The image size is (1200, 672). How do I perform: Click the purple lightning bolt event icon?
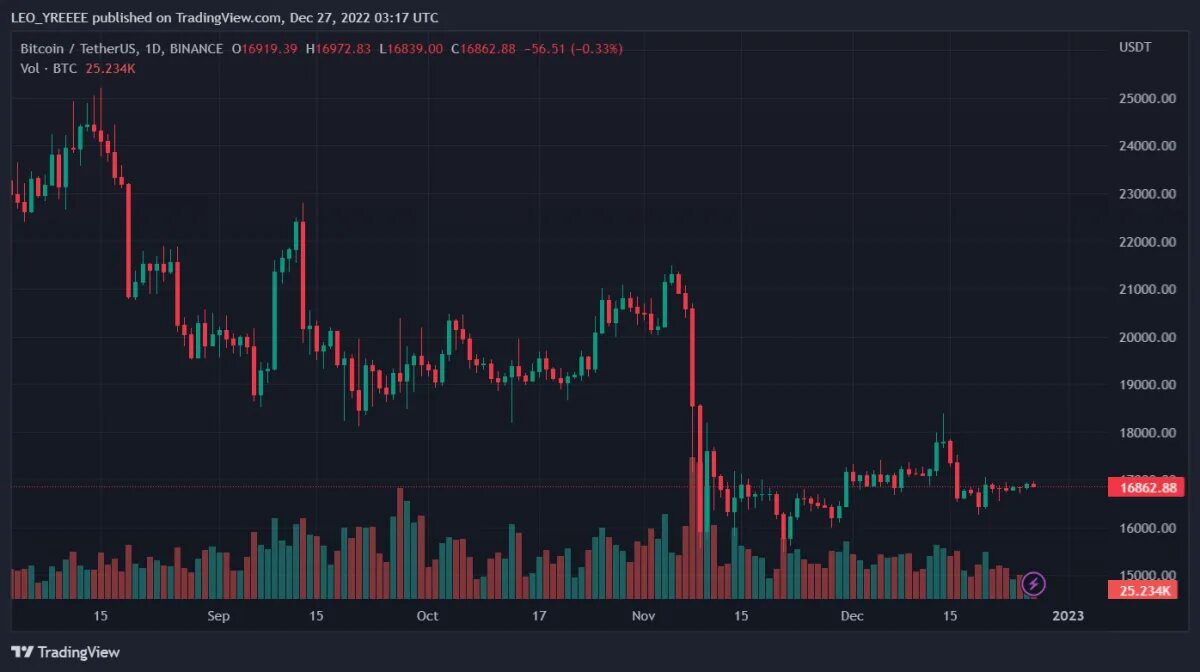coord(1034,582)
